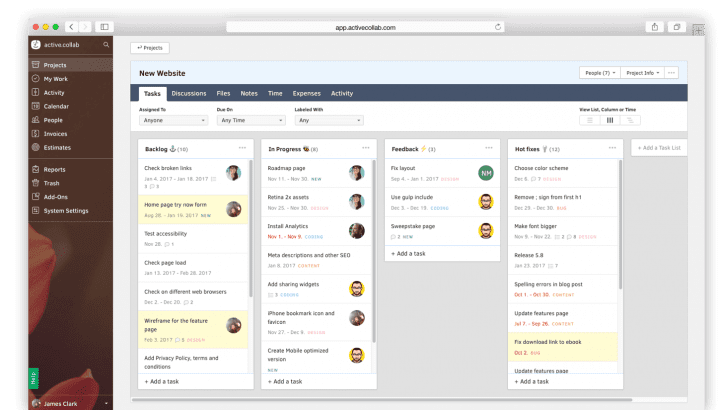
Task: Switch to timeline view
Action: [x=629, y=120]
